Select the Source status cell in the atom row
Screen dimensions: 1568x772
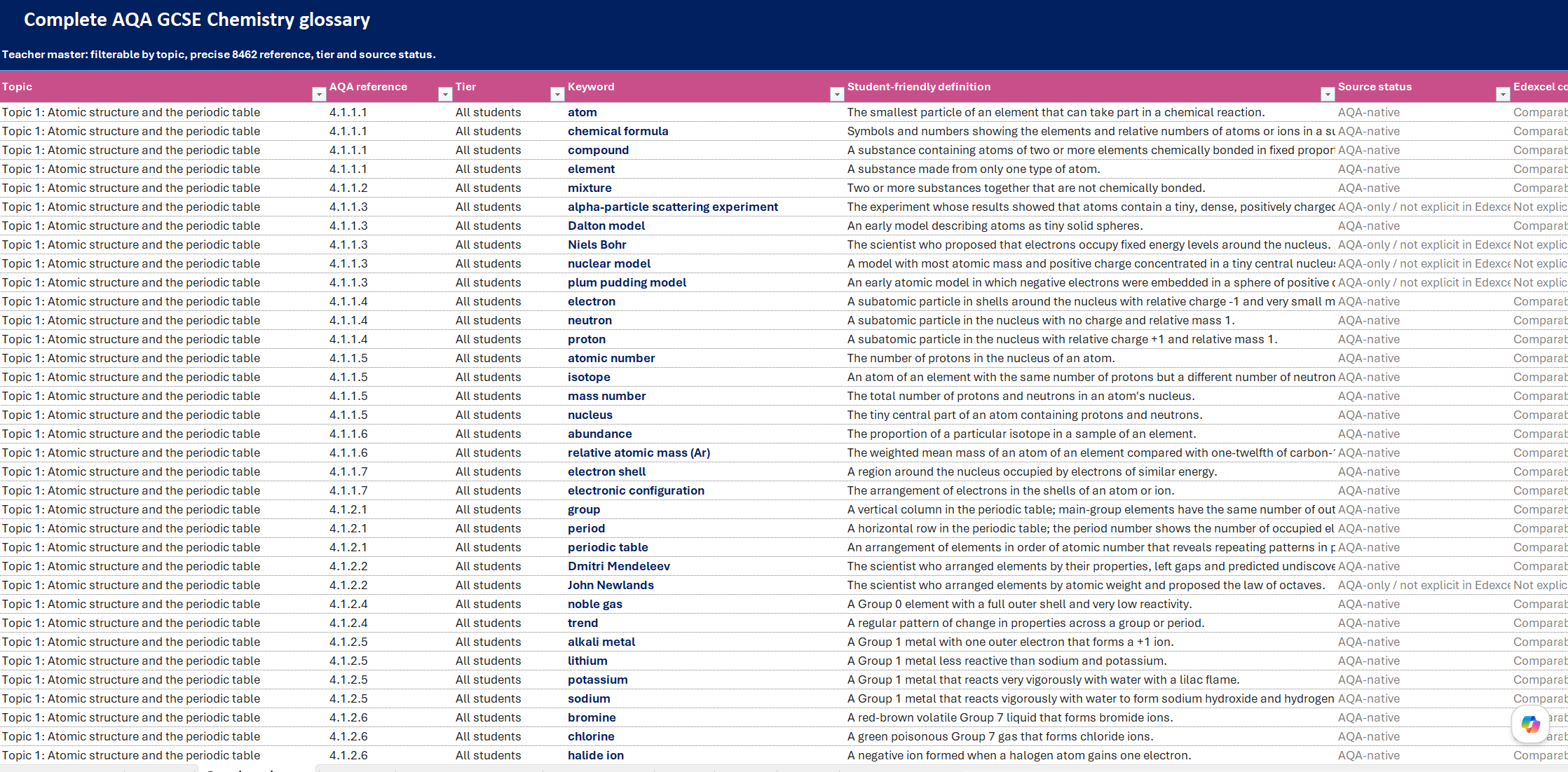click(x=1423, y=112)
